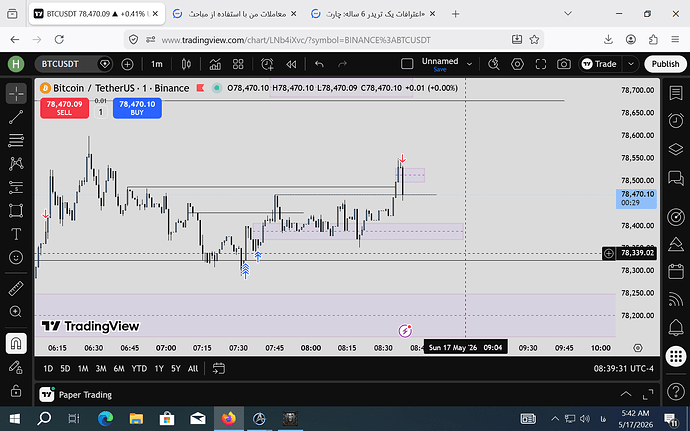Image resolution: width=690 pixels, height=431 pixels.
Task: Open the chats panel
Action: [x=675, y=178]
